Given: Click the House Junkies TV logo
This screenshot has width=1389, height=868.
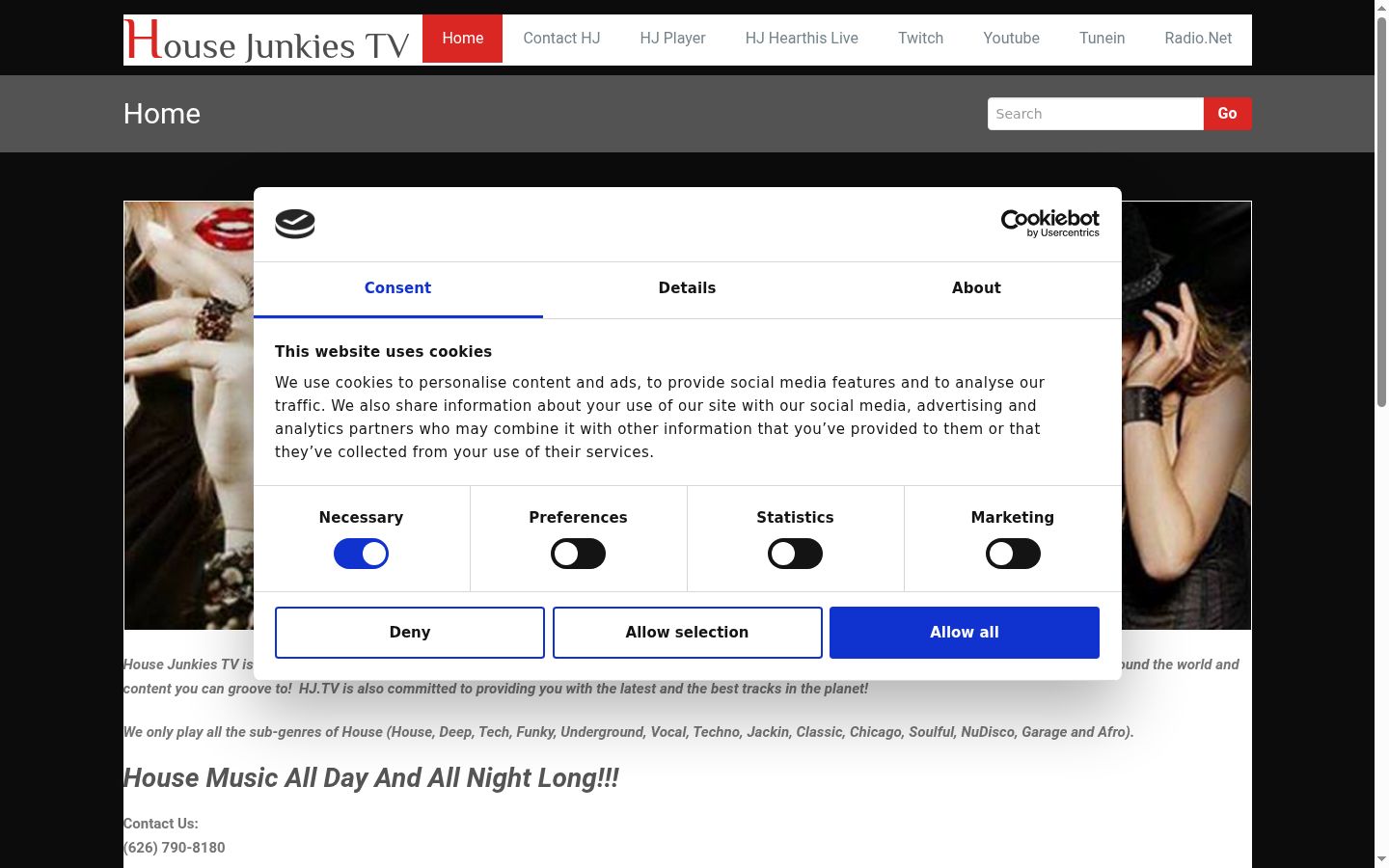Looking at the screenshot, I should (268, 40).
